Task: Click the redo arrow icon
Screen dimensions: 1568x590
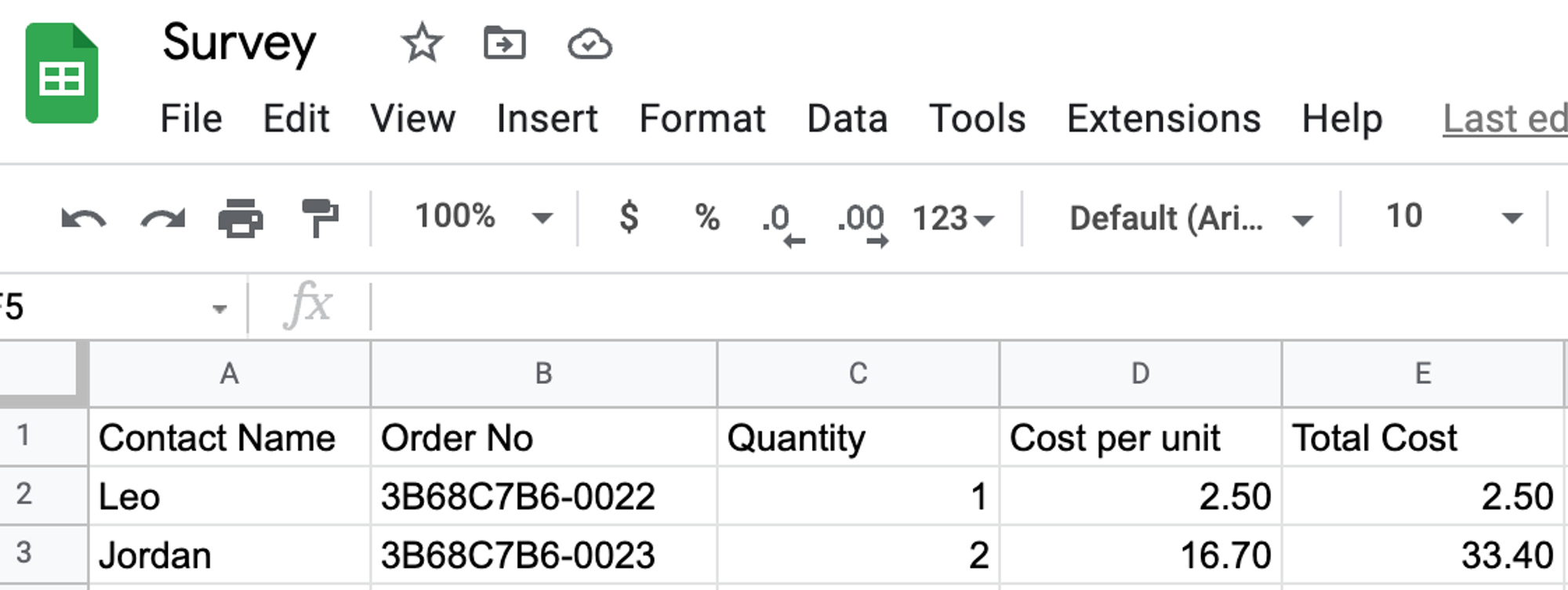Action: (x=162, y=218)
